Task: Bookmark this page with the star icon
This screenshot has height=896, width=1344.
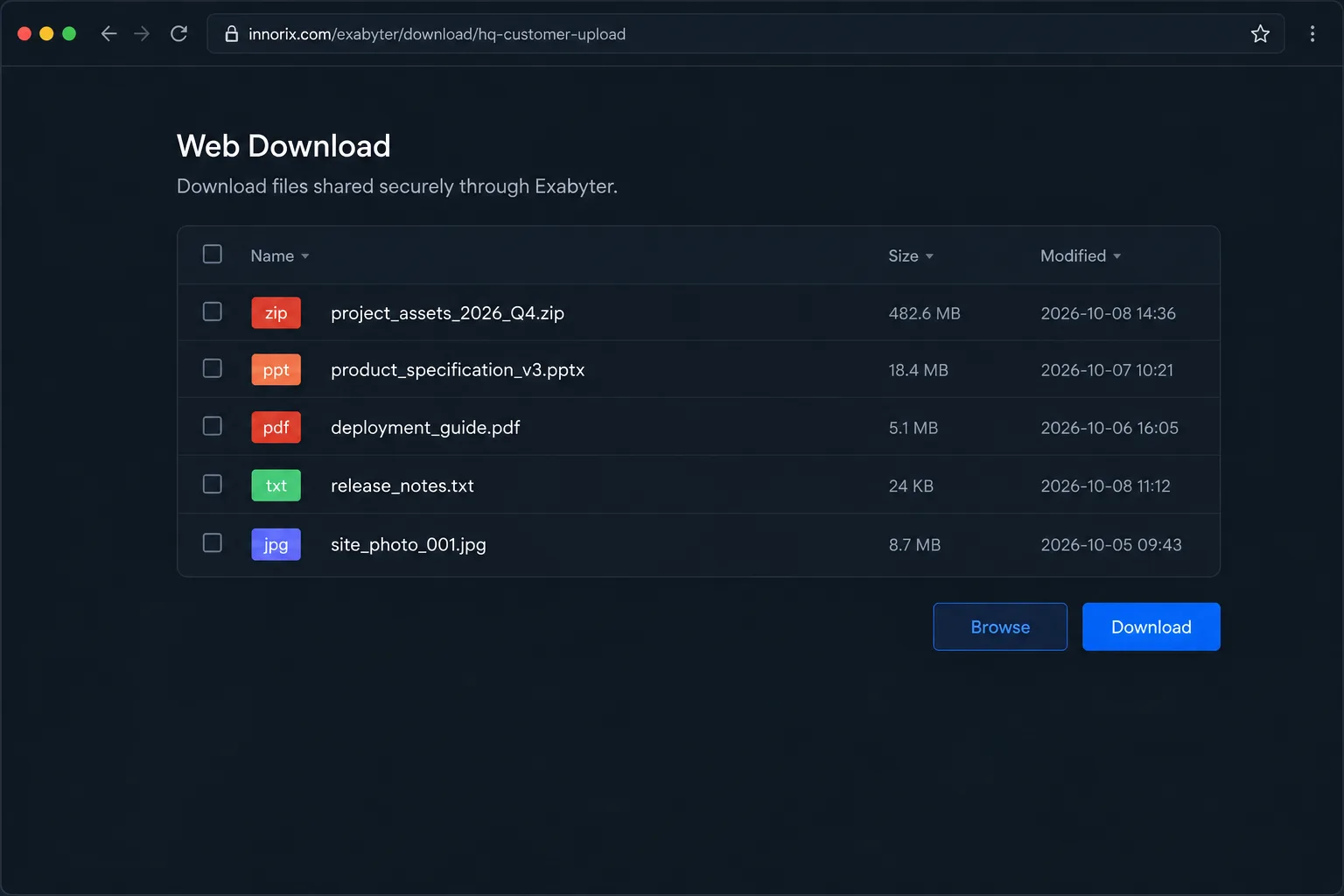Action: point(1260,34)
